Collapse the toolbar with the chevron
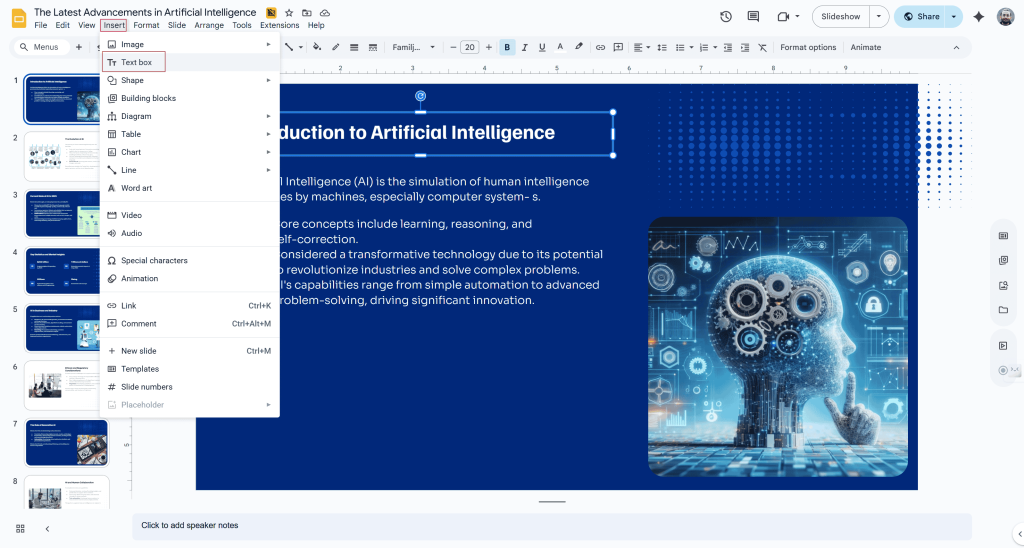The height and width of the screenshot is (548, 1024). point(956,47)
